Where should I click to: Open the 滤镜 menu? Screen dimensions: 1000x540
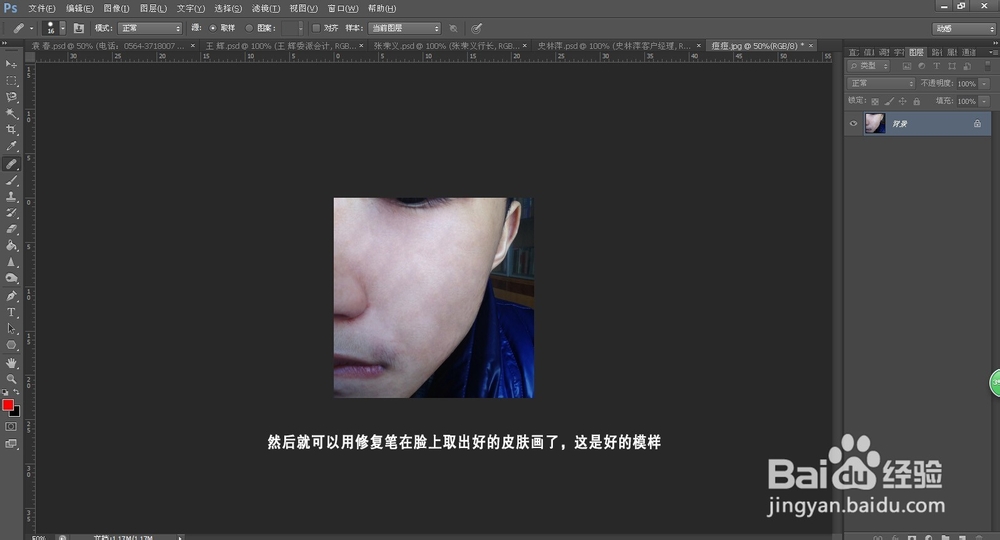click(x=265, y=8)
